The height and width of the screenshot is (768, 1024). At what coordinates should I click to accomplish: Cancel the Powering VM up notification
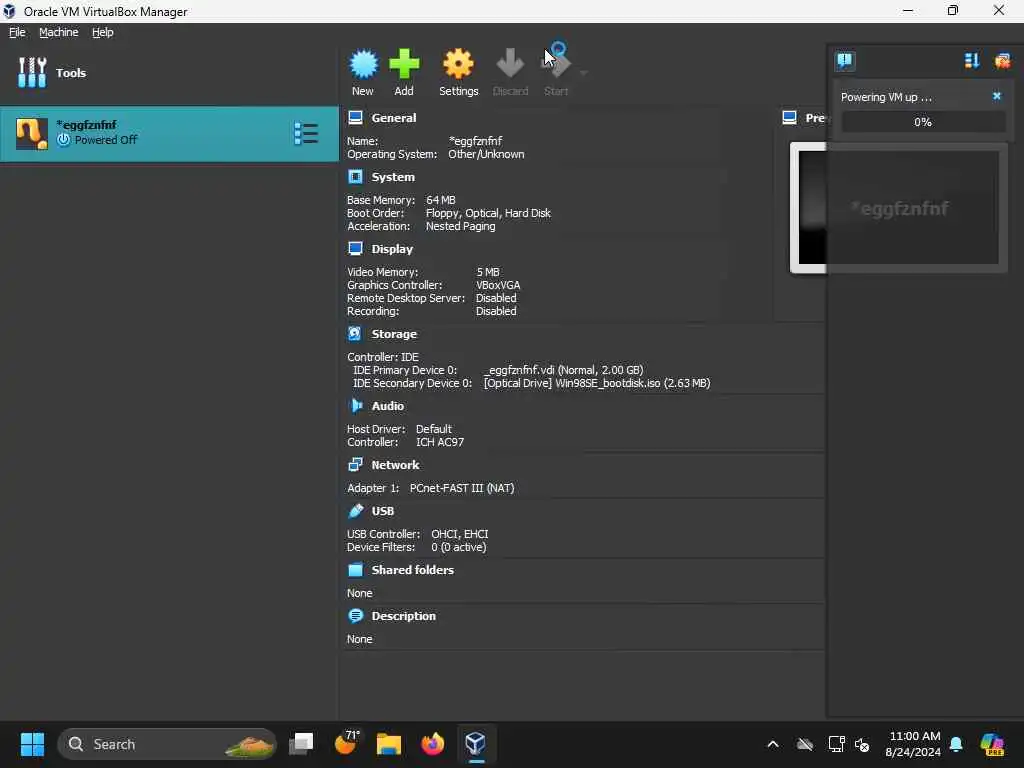997,96
